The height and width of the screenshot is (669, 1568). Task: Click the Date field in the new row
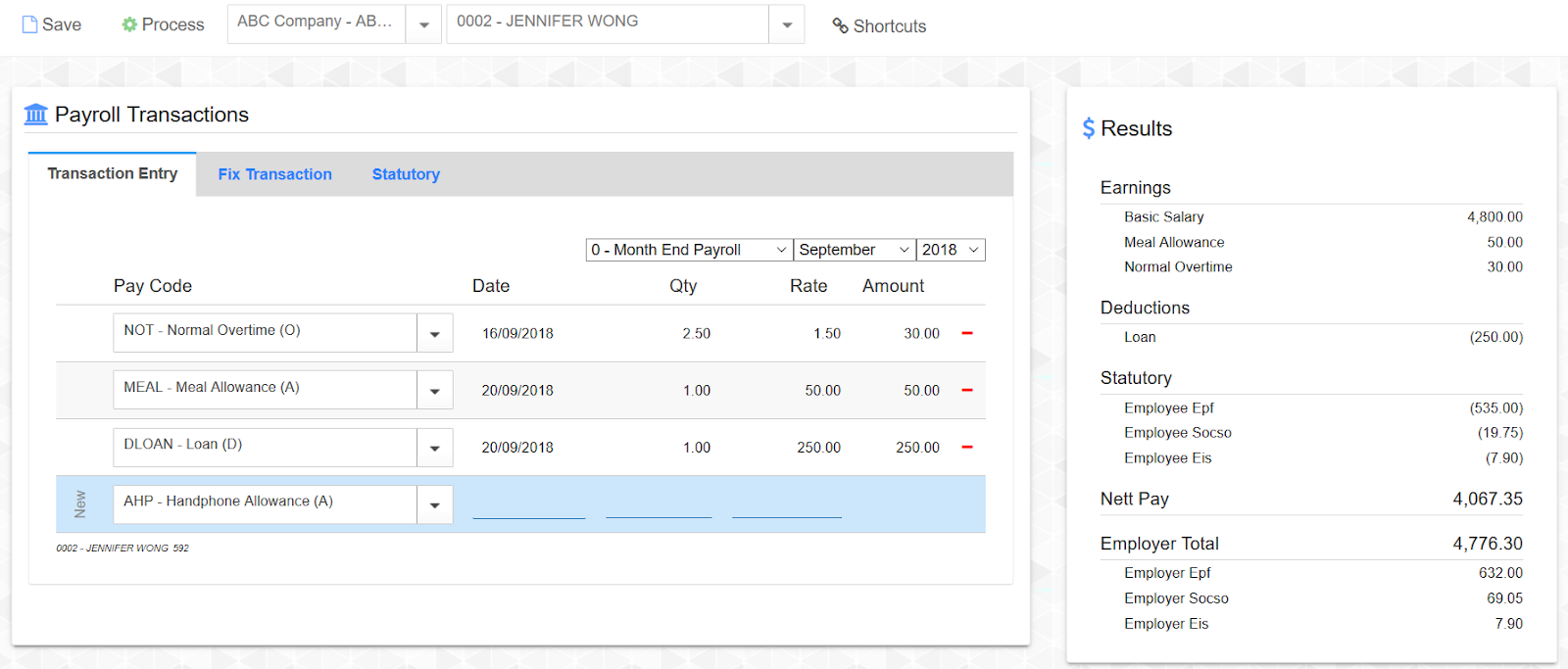click(528, 505)
